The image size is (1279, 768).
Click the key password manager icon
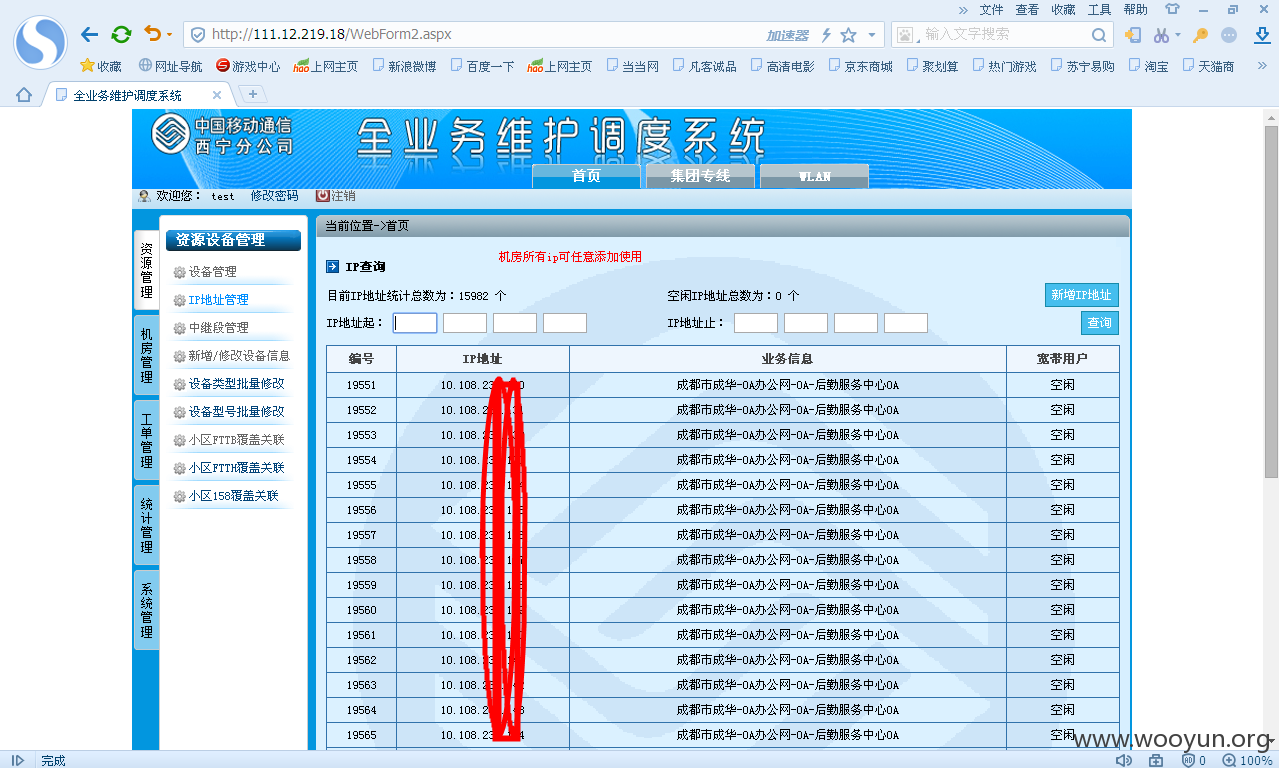coord(1201,35)
